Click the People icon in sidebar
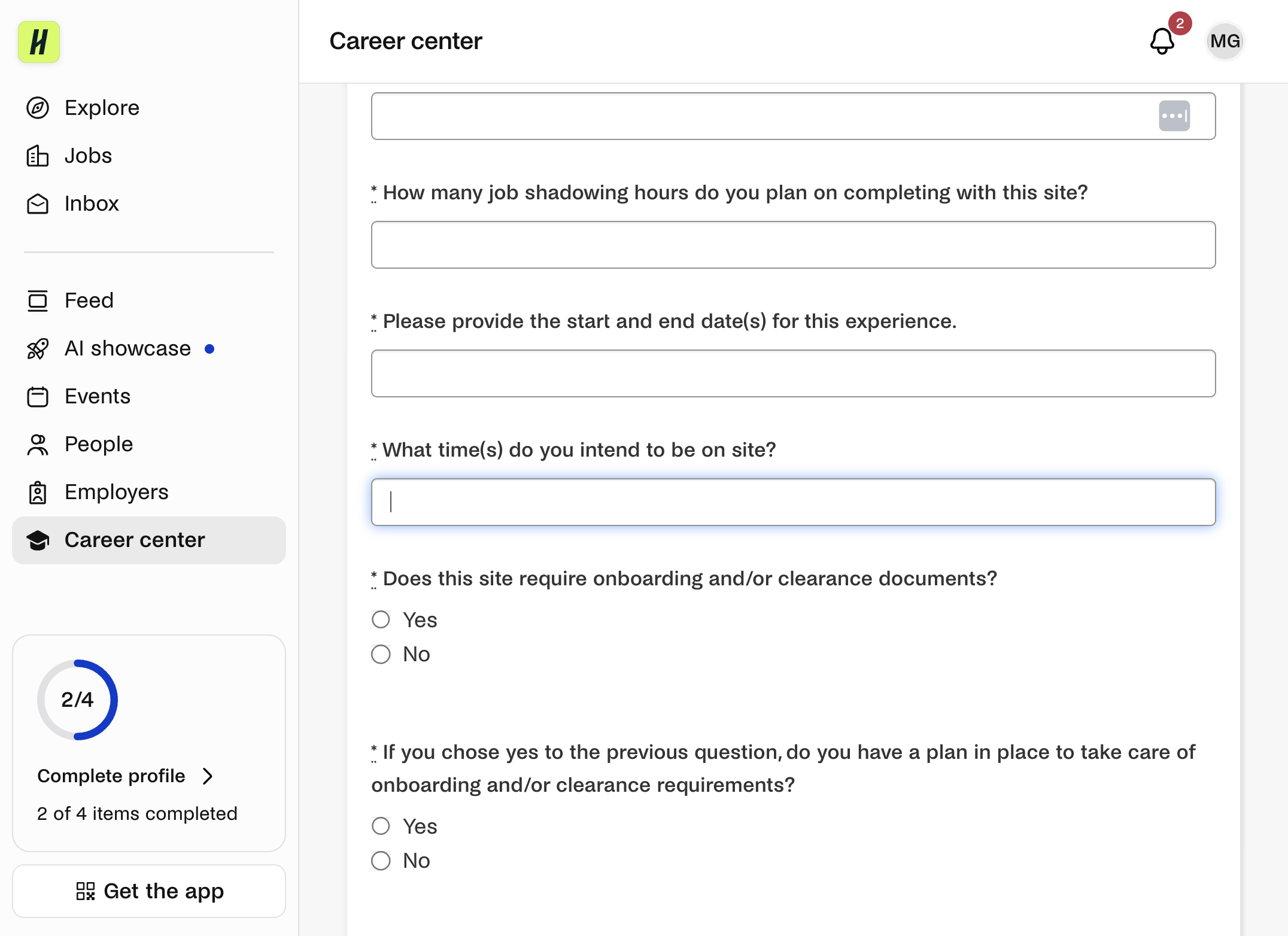 [x=38, y=444]
